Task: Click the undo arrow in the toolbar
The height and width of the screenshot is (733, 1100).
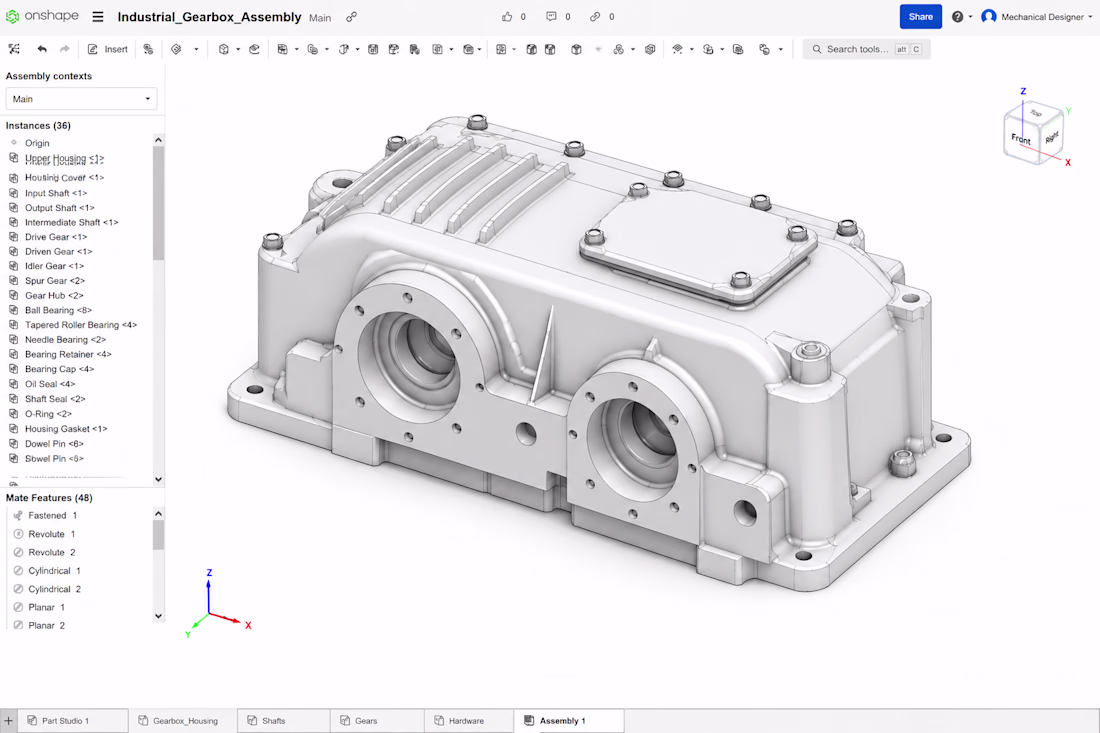Action: pyautogui.click(x=42, y=49)
